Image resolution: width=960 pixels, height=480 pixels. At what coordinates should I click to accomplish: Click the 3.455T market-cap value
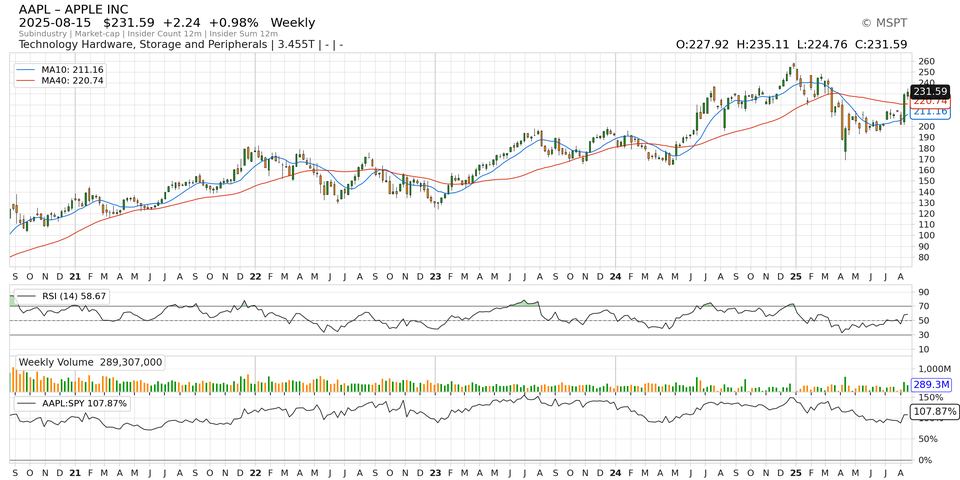coord(296,45)
